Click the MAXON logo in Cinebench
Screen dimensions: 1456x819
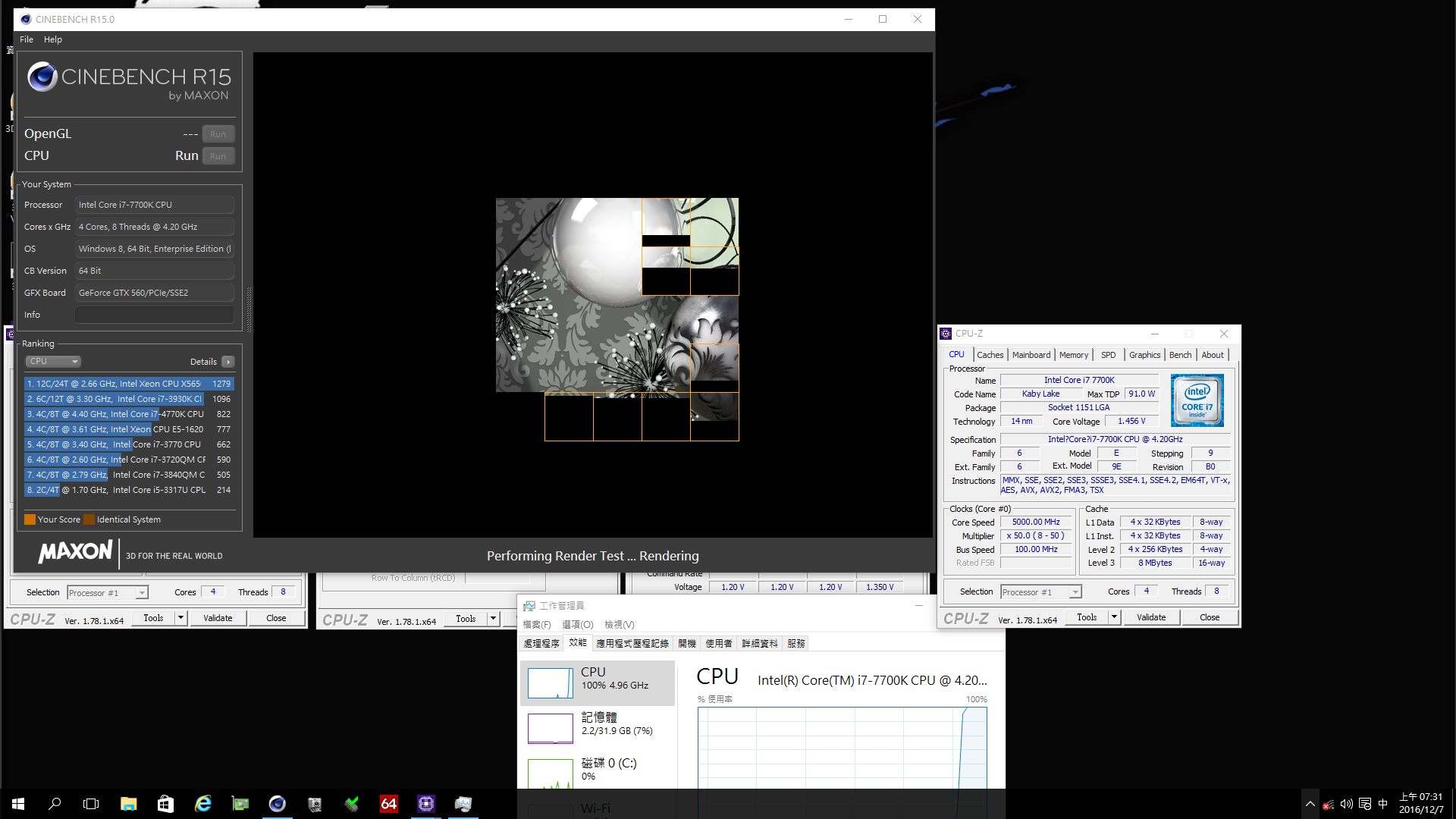tap(76, 552)
